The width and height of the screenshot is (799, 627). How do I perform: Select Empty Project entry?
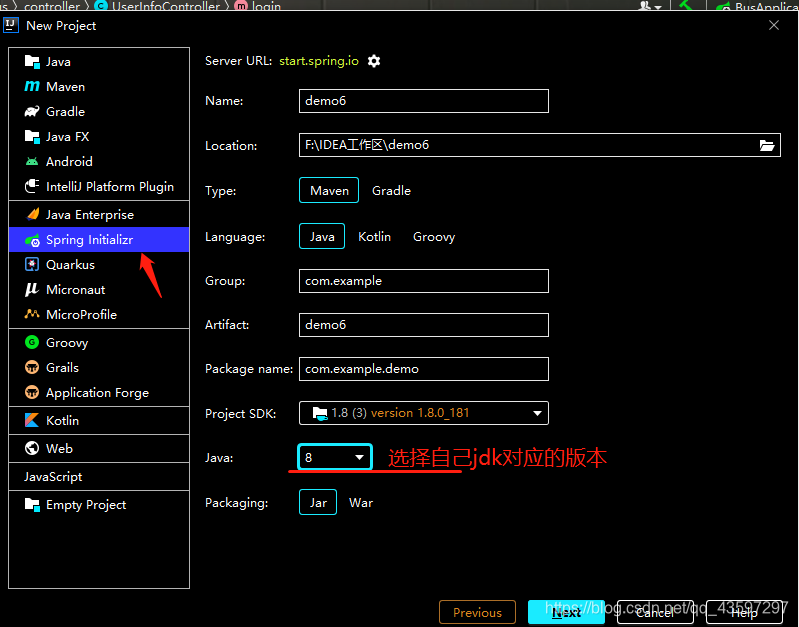click(x=99, y=505)
